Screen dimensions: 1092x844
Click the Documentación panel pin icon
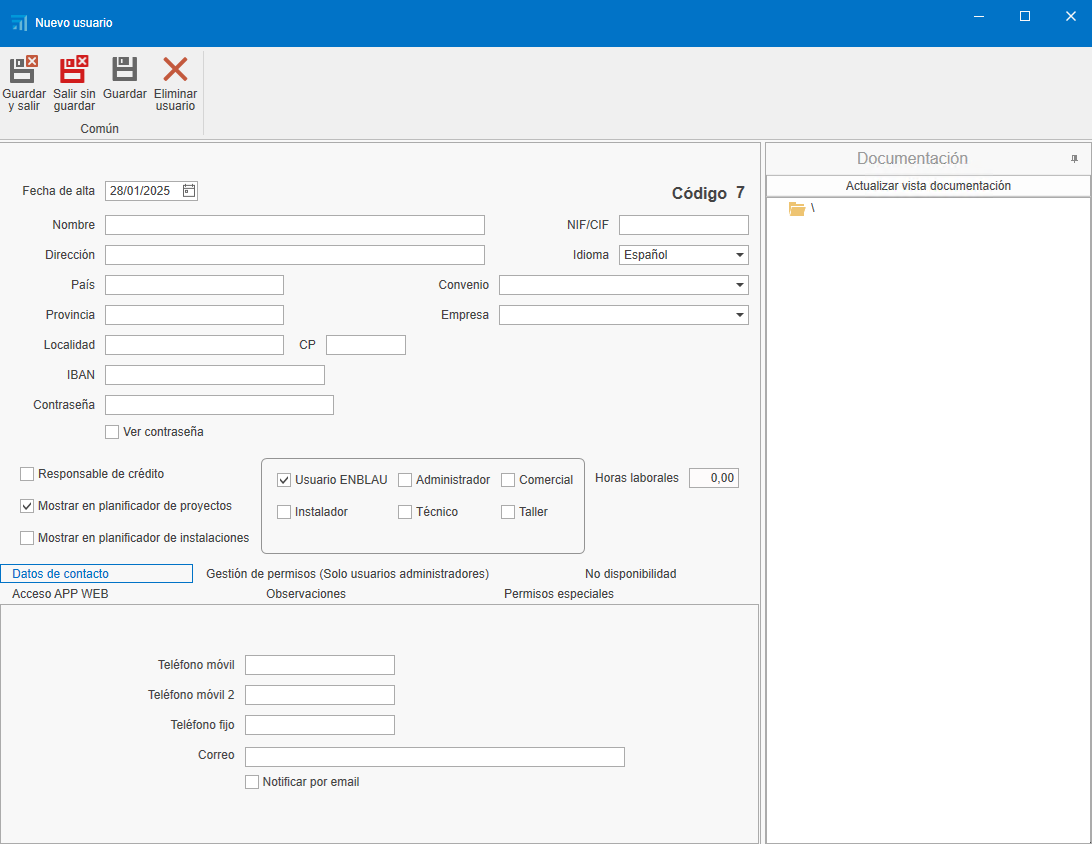click(1075, 159)
